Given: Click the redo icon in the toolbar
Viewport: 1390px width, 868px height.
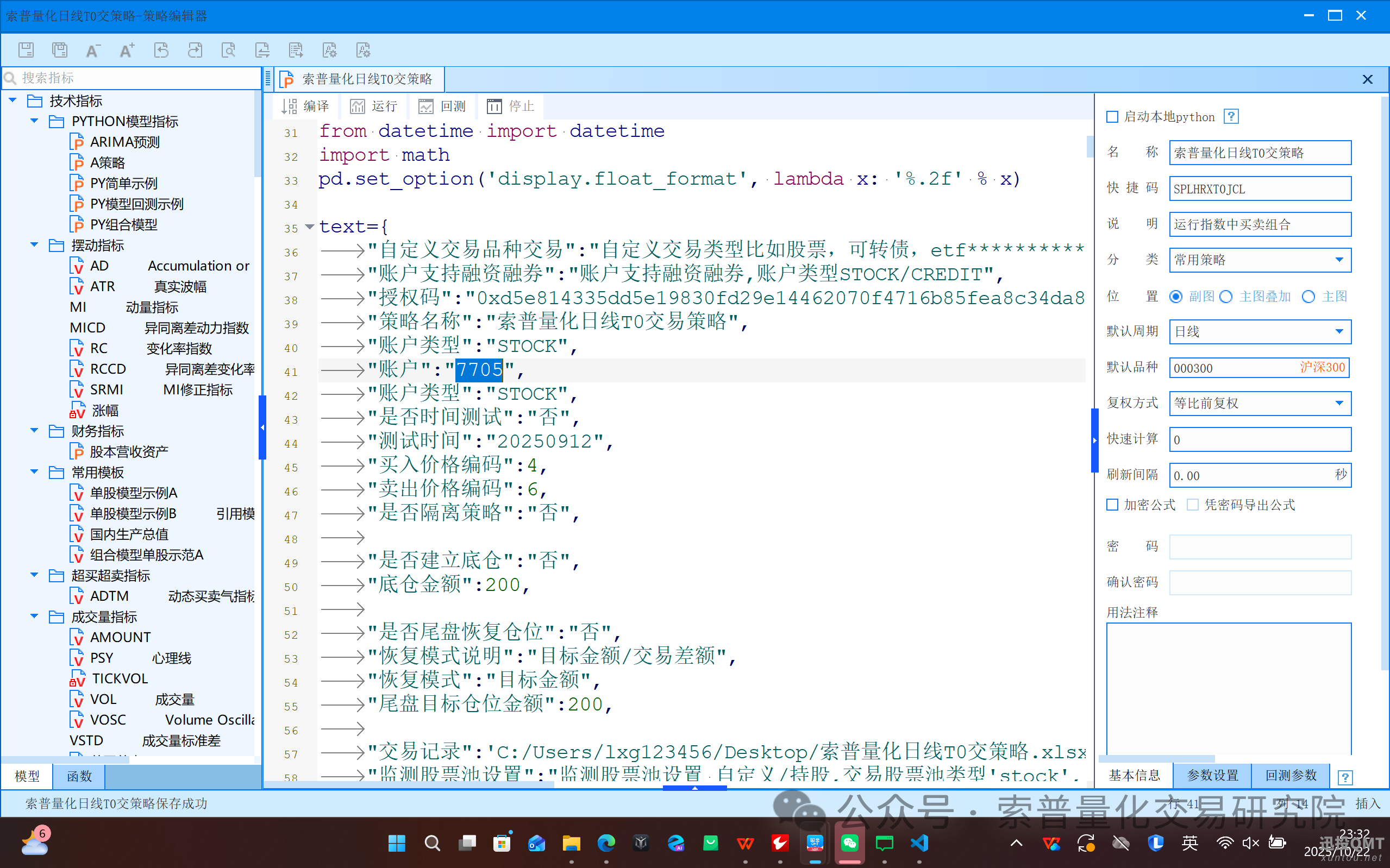Looking at the screenshot, I should click(x=195, y=50).
